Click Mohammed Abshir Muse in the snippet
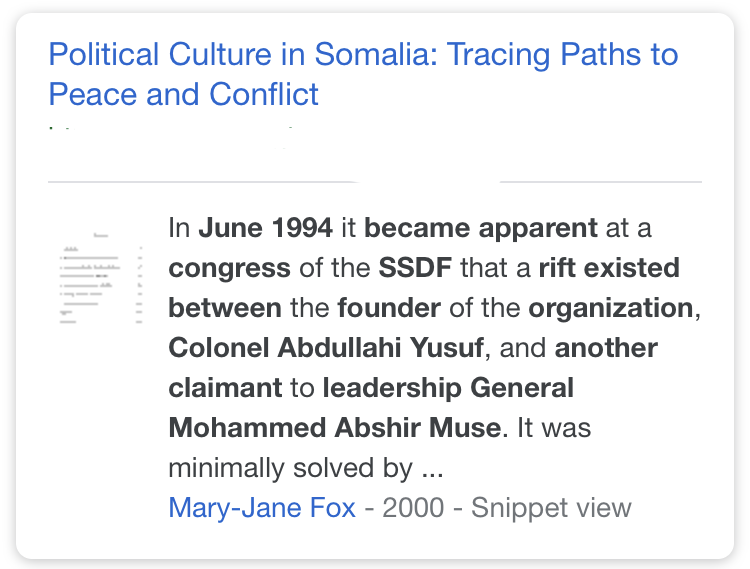This screenshot has height=569, width=750. pyautogui.click(x=335, y=427)
